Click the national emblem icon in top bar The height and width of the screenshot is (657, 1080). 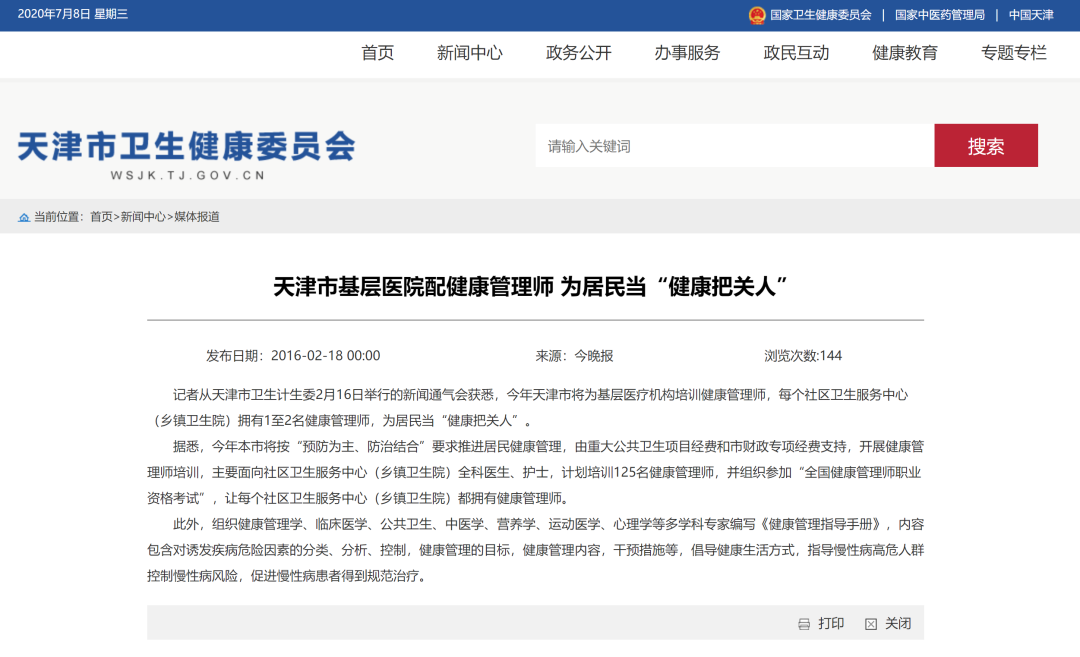click(x=757, y=15)
